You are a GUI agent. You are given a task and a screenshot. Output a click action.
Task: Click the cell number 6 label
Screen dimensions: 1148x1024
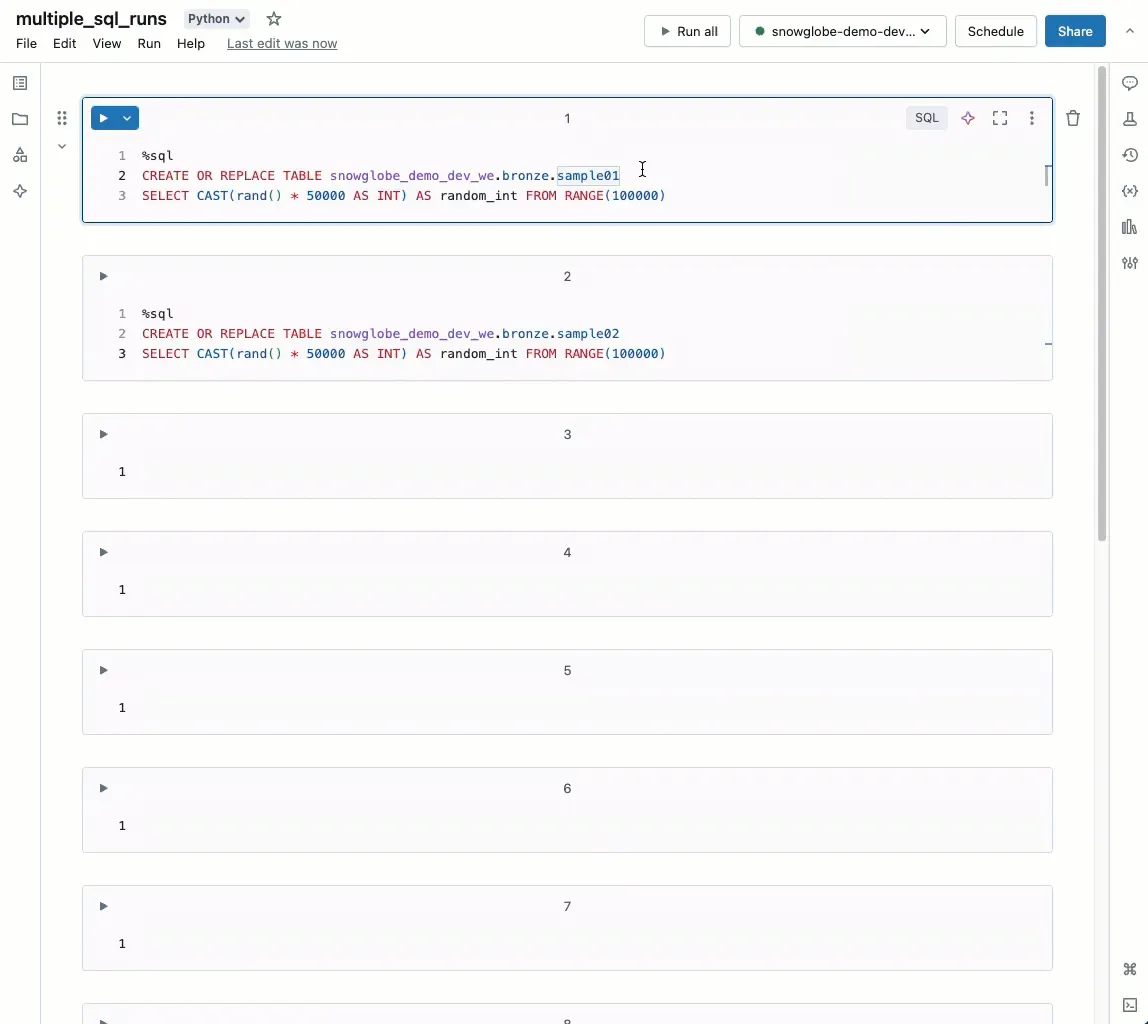tap(567, 788)
